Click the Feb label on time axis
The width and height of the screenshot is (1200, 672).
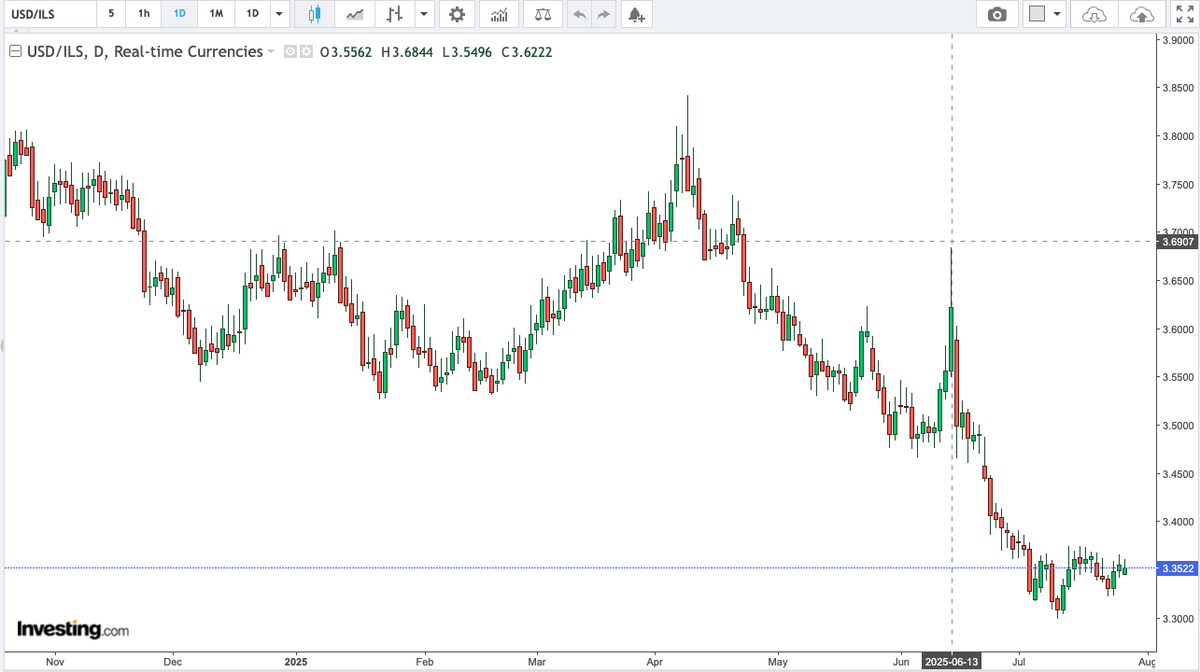pos(425,661)
